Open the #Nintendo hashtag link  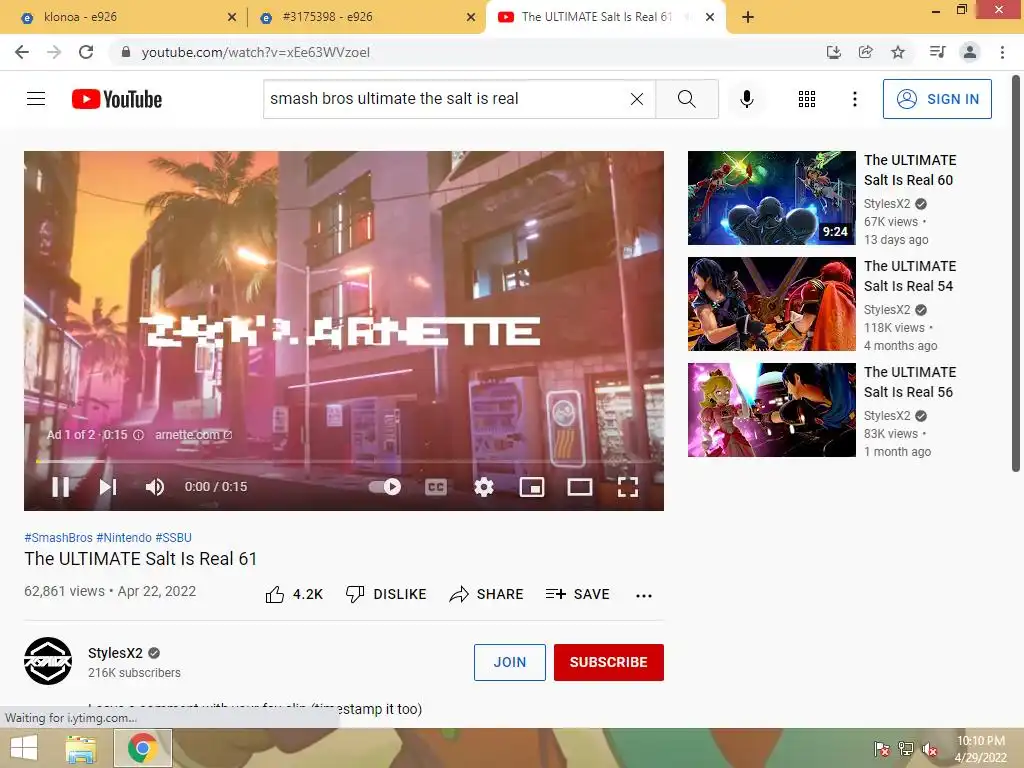pos(123,537)
